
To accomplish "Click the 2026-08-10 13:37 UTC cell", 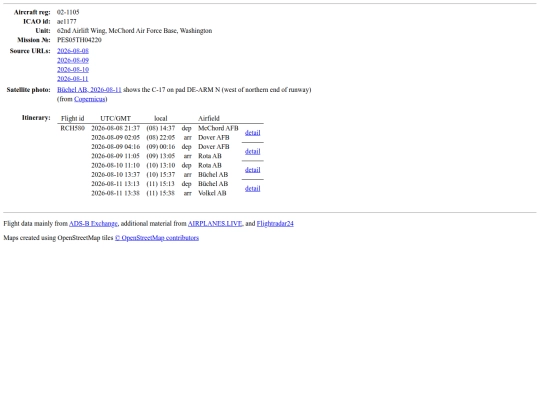I will tap(115, 175).
